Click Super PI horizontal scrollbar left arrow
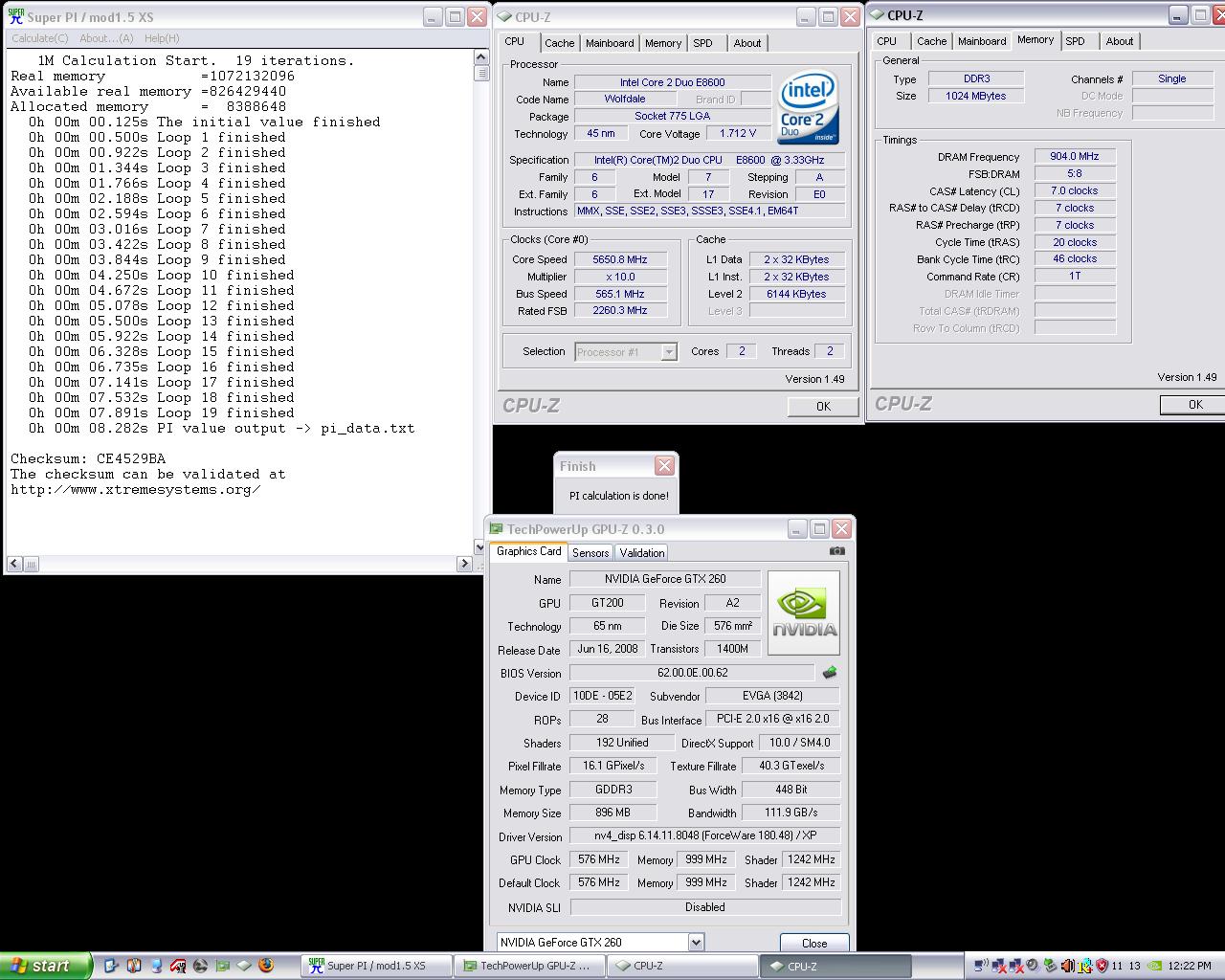1225x980 pixels. click(14, 564)
